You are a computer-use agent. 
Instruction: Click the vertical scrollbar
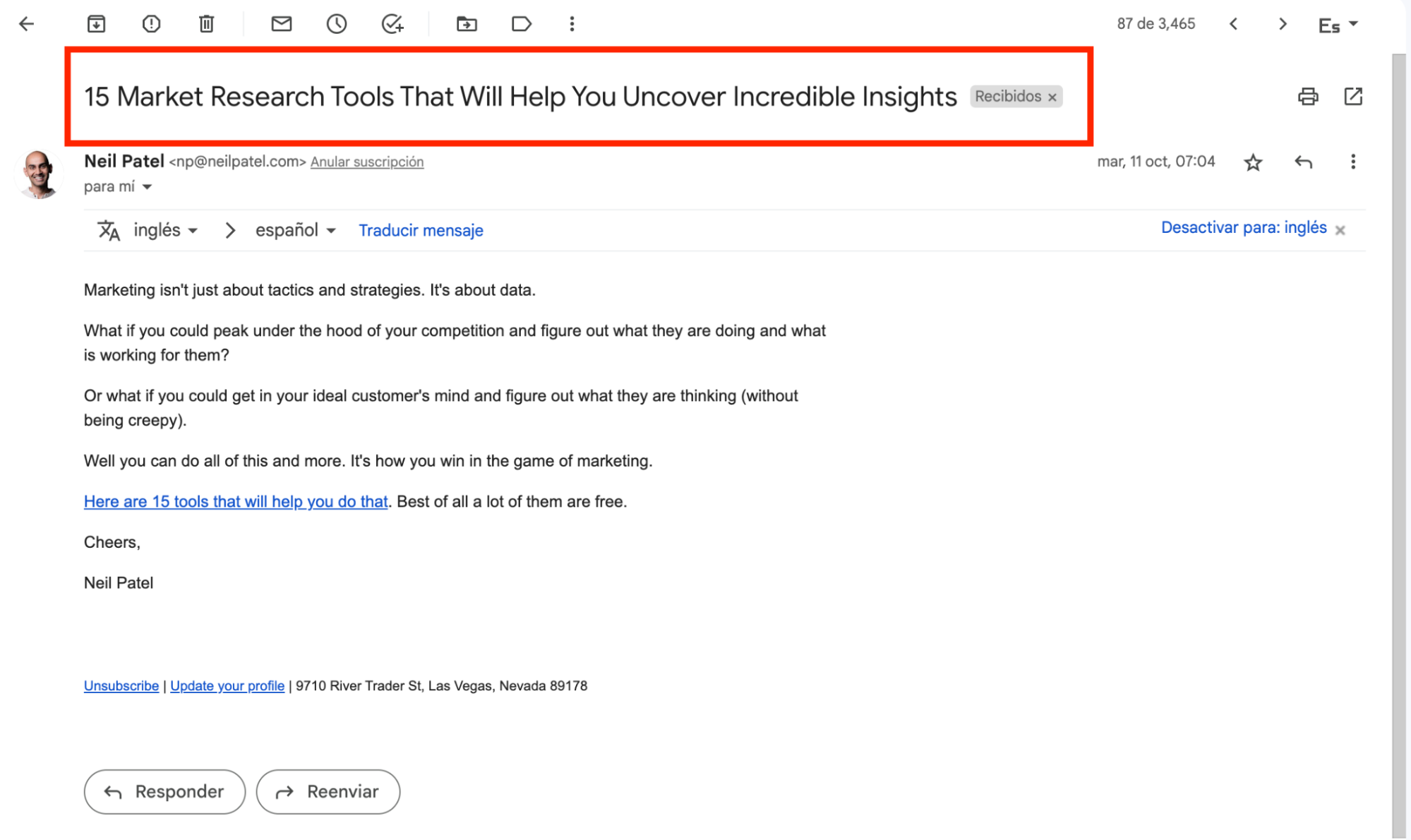[1399, 445]
